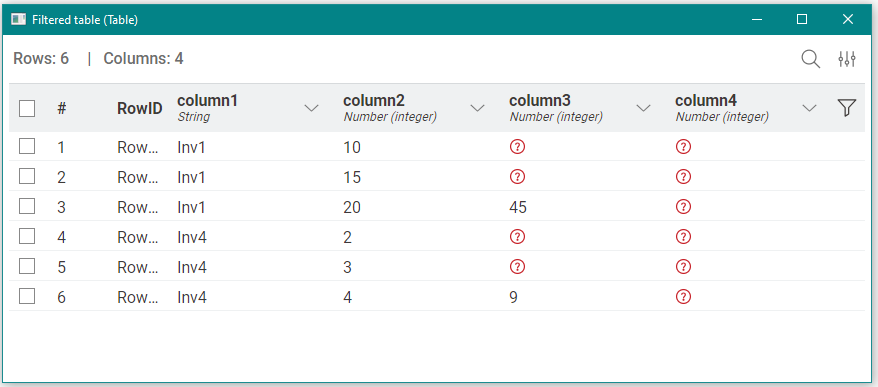Maximize the Filtered table window
878x387 pixels.
(x=802, y=20)
